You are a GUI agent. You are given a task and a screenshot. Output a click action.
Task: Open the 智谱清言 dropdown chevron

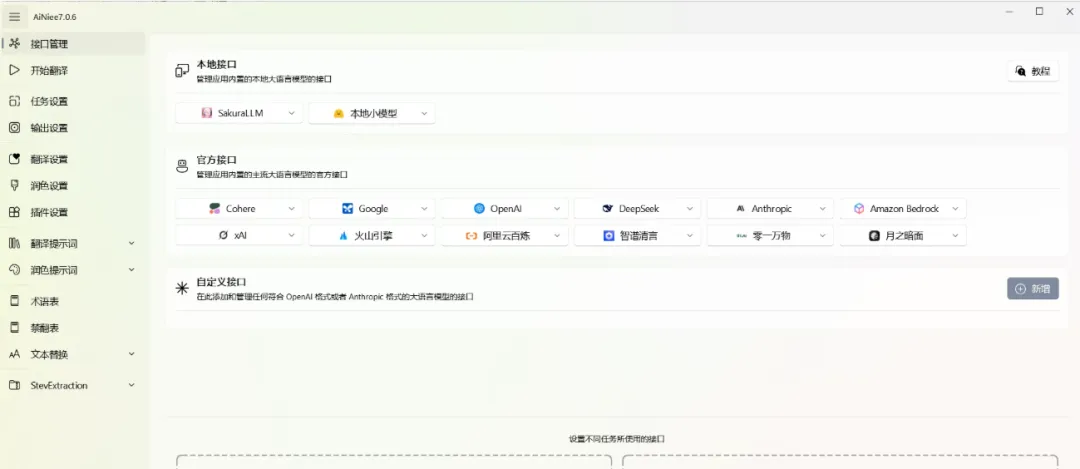pos(689,236)
